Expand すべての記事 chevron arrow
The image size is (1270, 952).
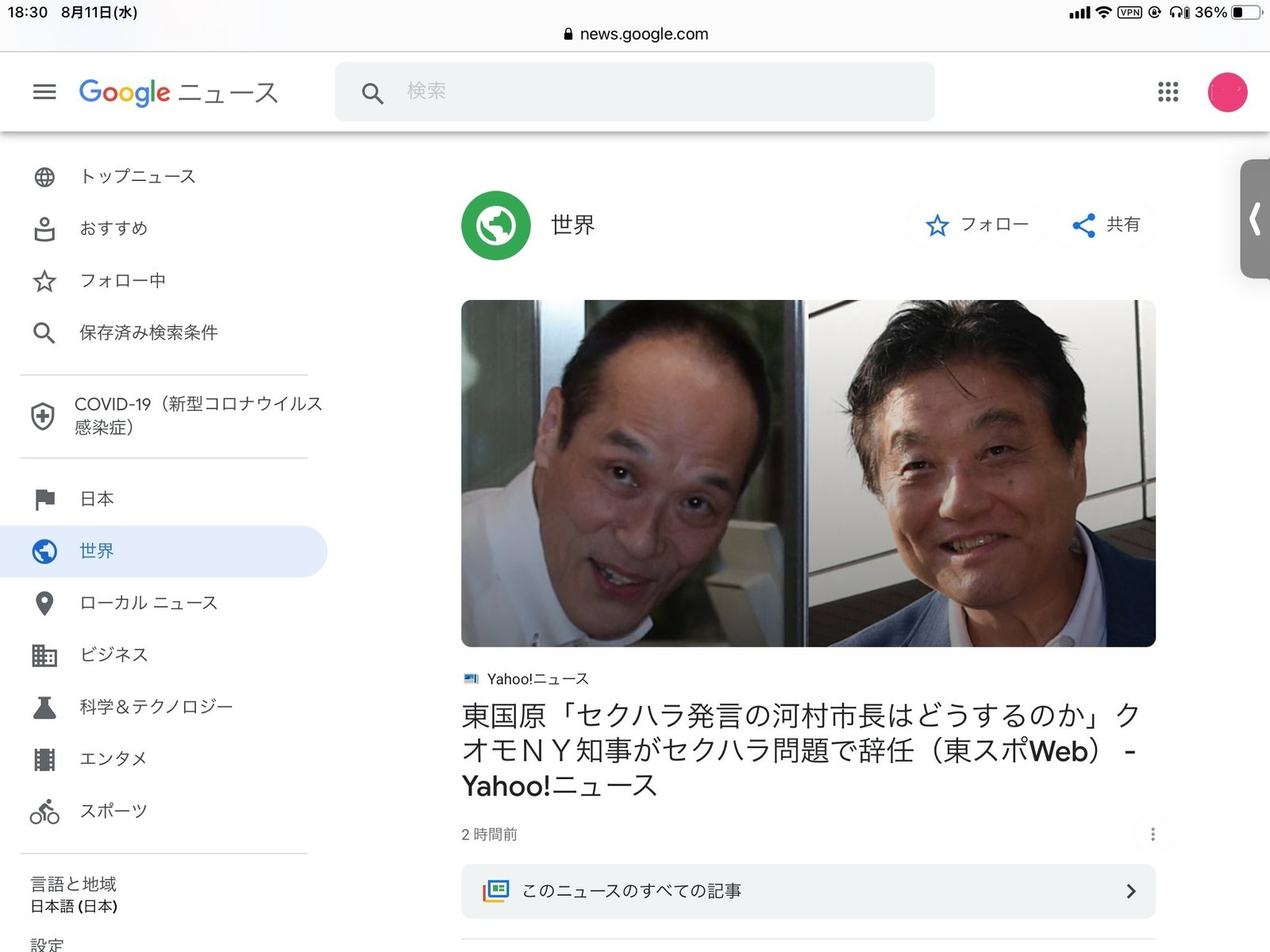1131,892
